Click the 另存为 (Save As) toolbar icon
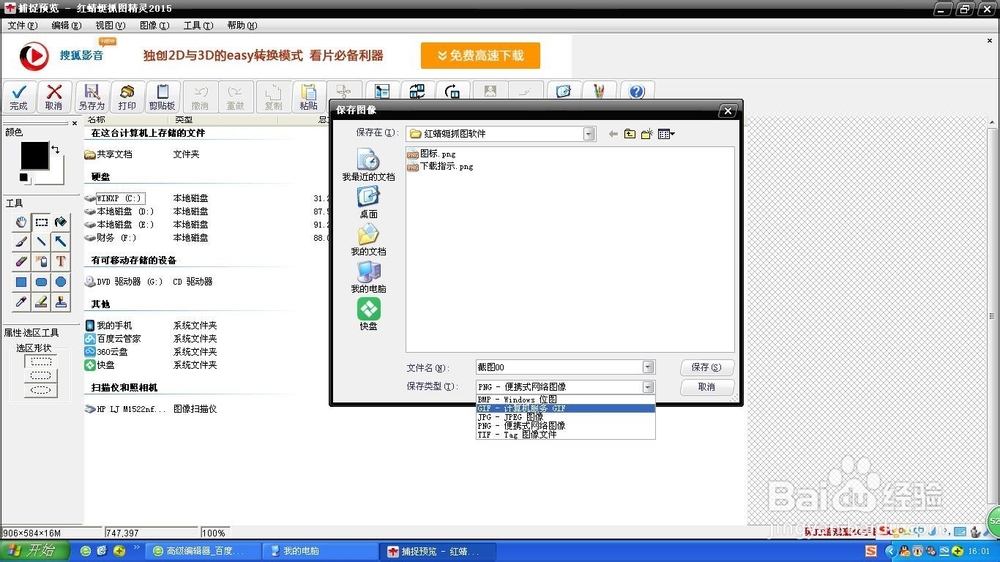The height and width of the screenshot is (562, 1000). (x=91, y=97)
